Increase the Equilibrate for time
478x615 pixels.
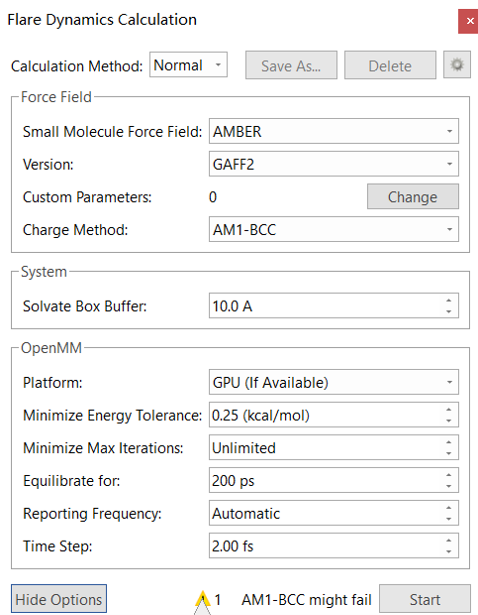(x=449, y=475)
